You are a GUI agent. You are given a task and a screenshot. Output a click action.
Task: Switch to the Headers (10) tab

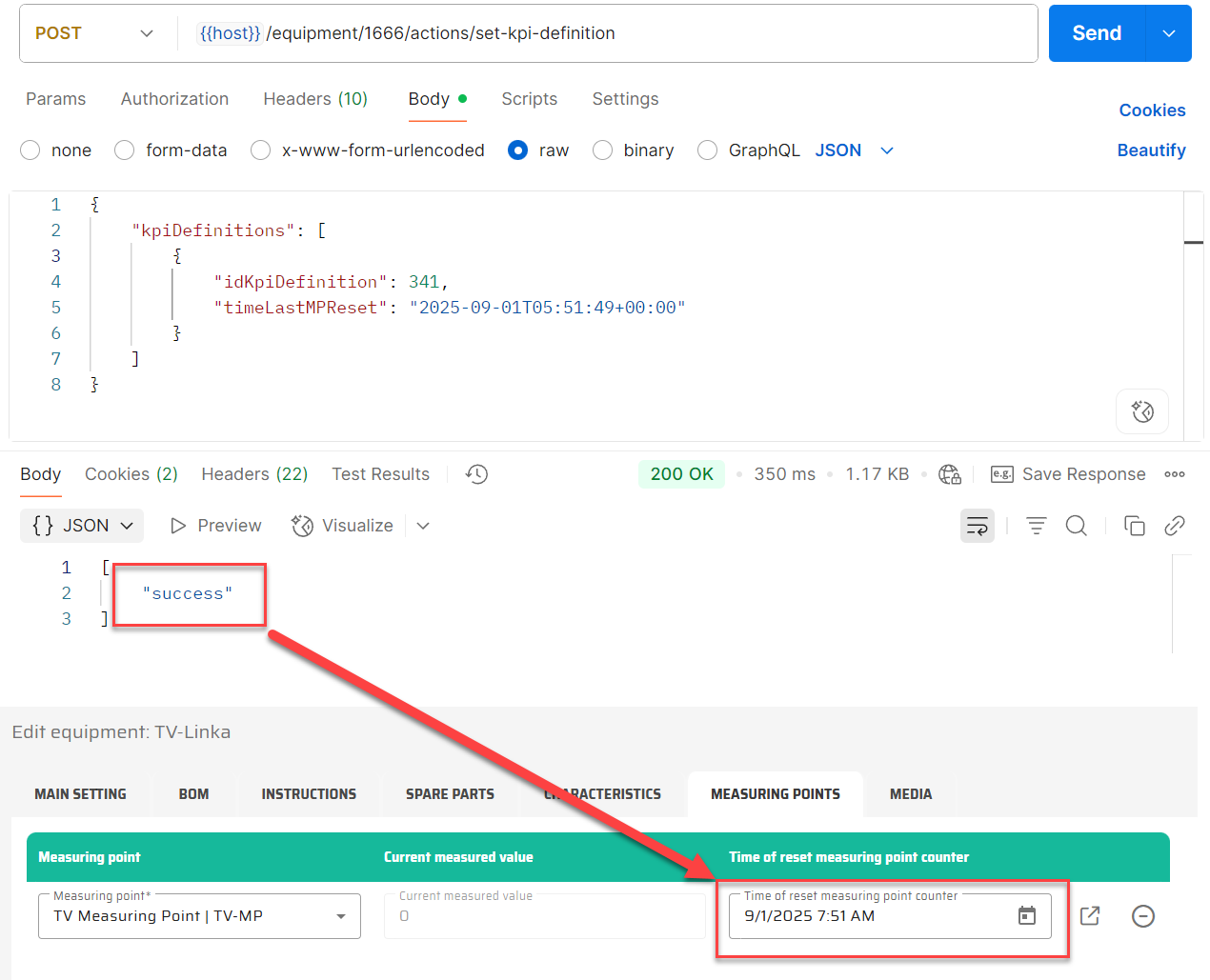pos(314,99)
